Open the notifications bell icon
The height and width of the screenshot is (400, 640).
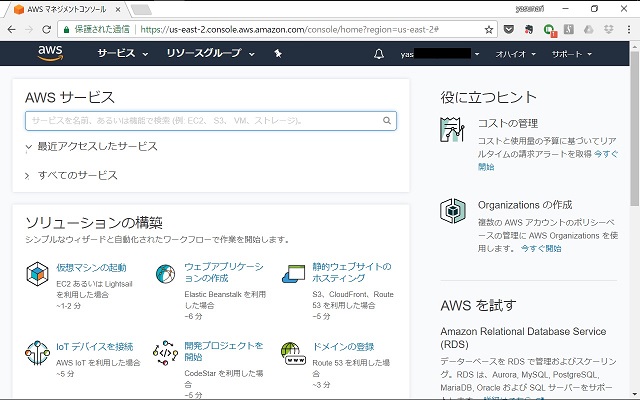(379, 54)
